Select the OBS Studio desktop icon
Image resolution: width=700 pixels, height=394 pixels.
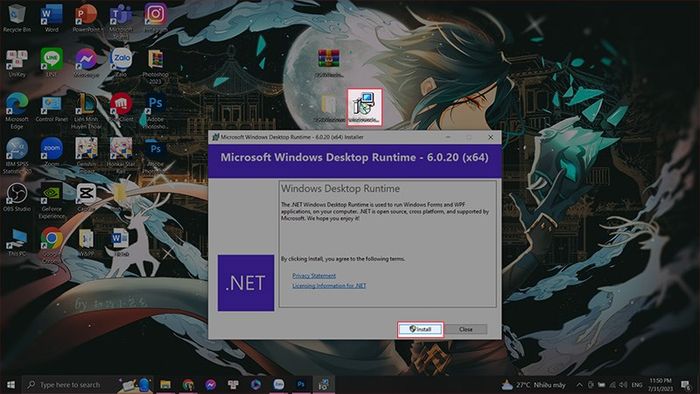17,197
